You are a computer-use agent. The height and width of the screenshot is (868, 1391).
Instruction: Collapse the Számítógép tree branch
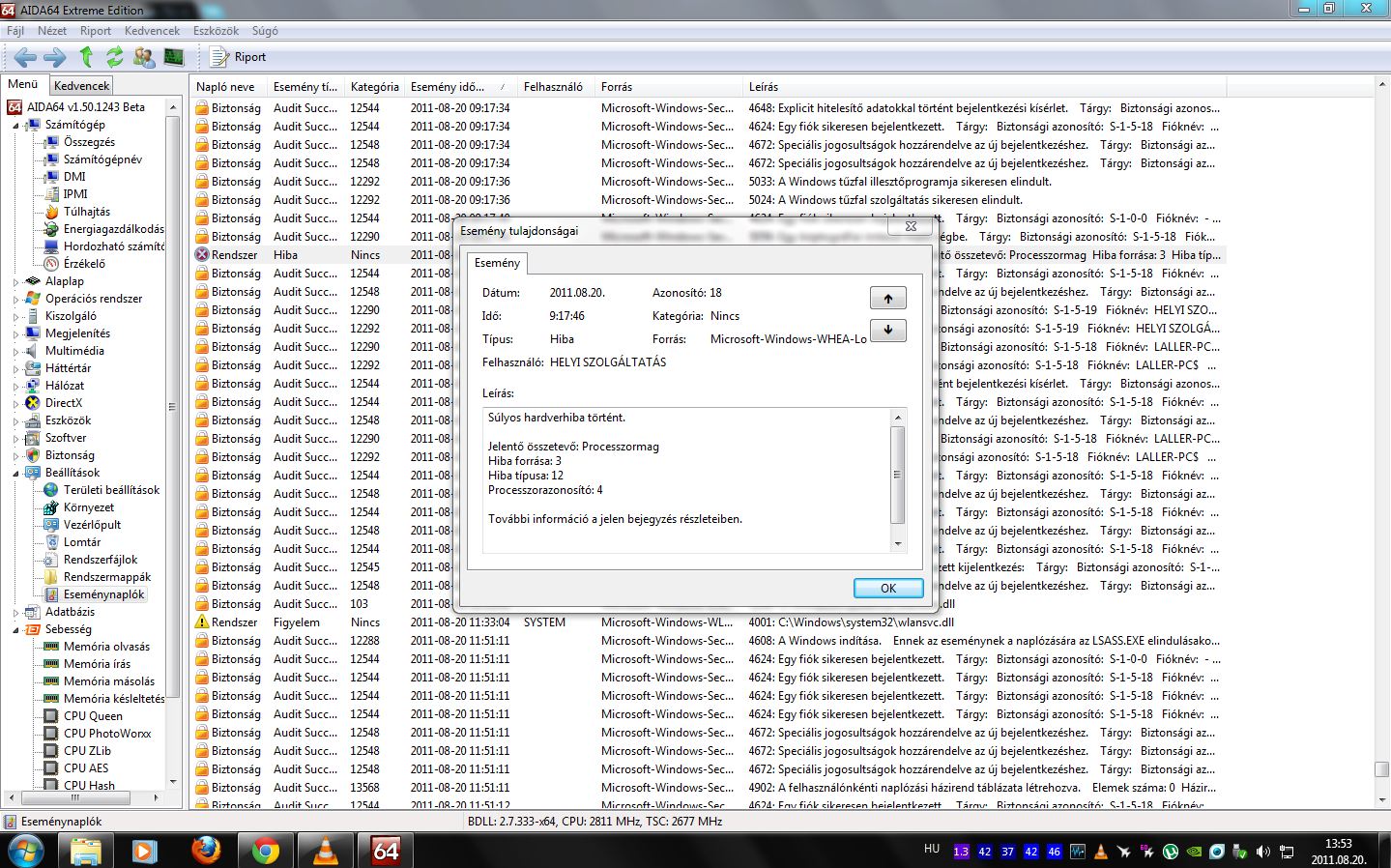pos(15,125)
